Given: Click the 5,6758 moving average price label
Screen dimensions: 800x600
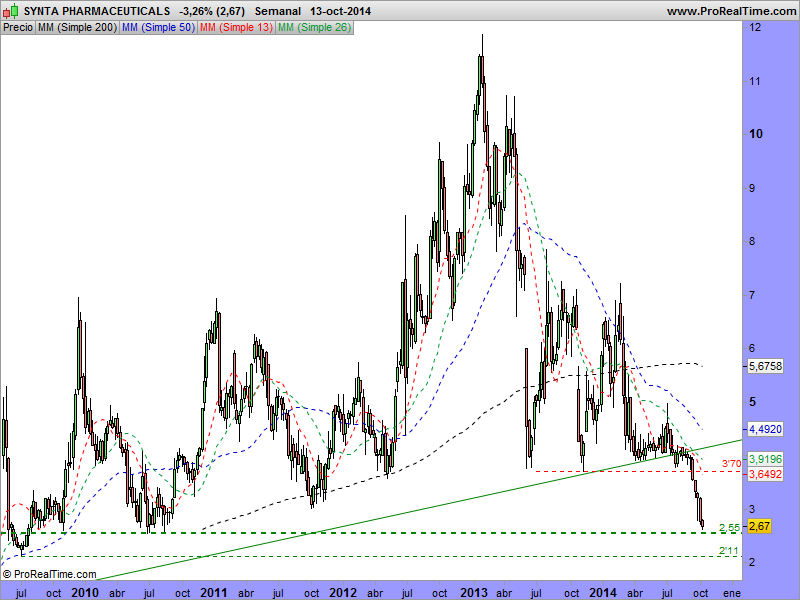Looking at the screenshot, I should pos(765,366).
